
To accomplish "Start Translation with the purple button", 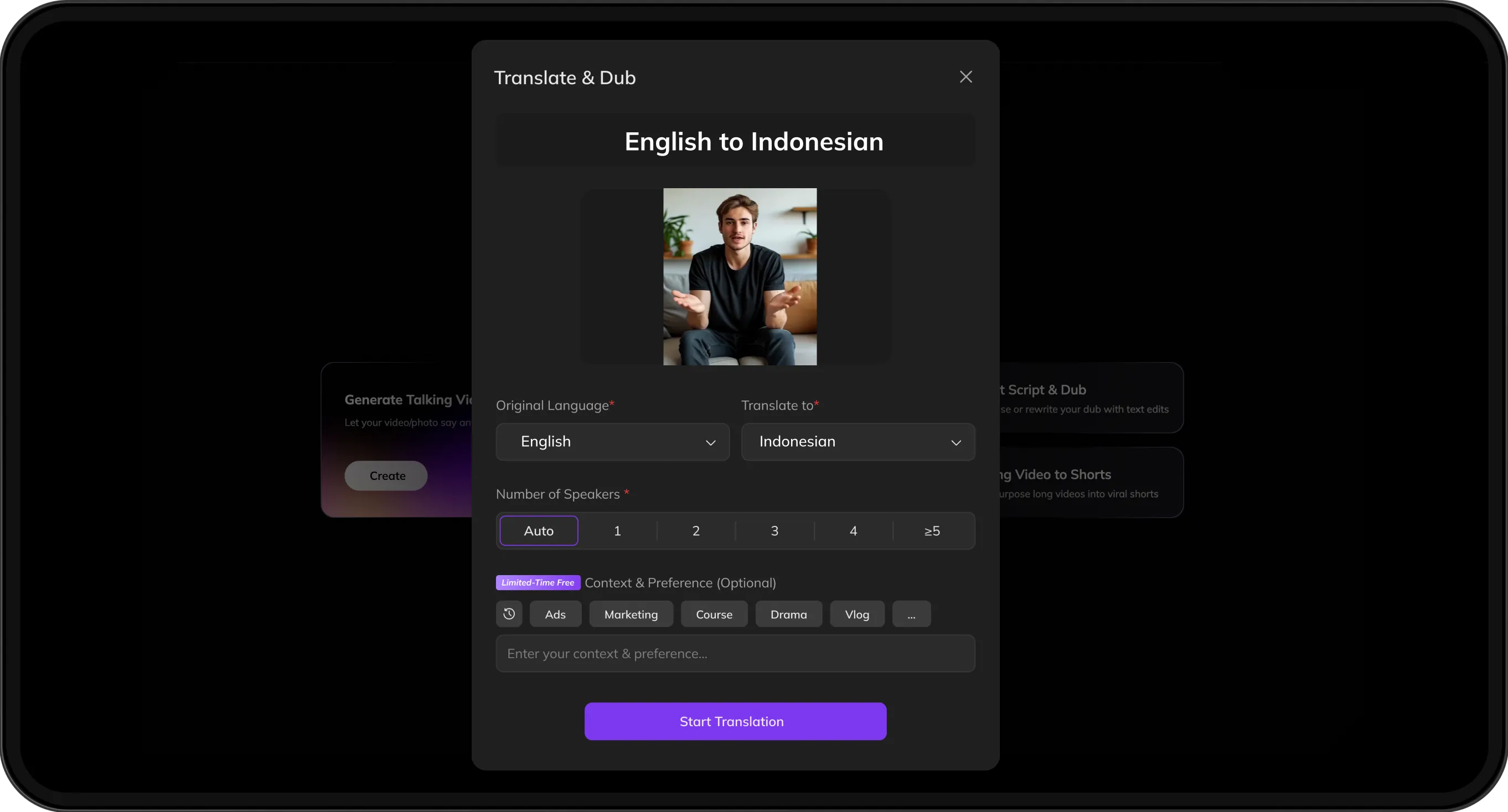I will coord(735,721).
